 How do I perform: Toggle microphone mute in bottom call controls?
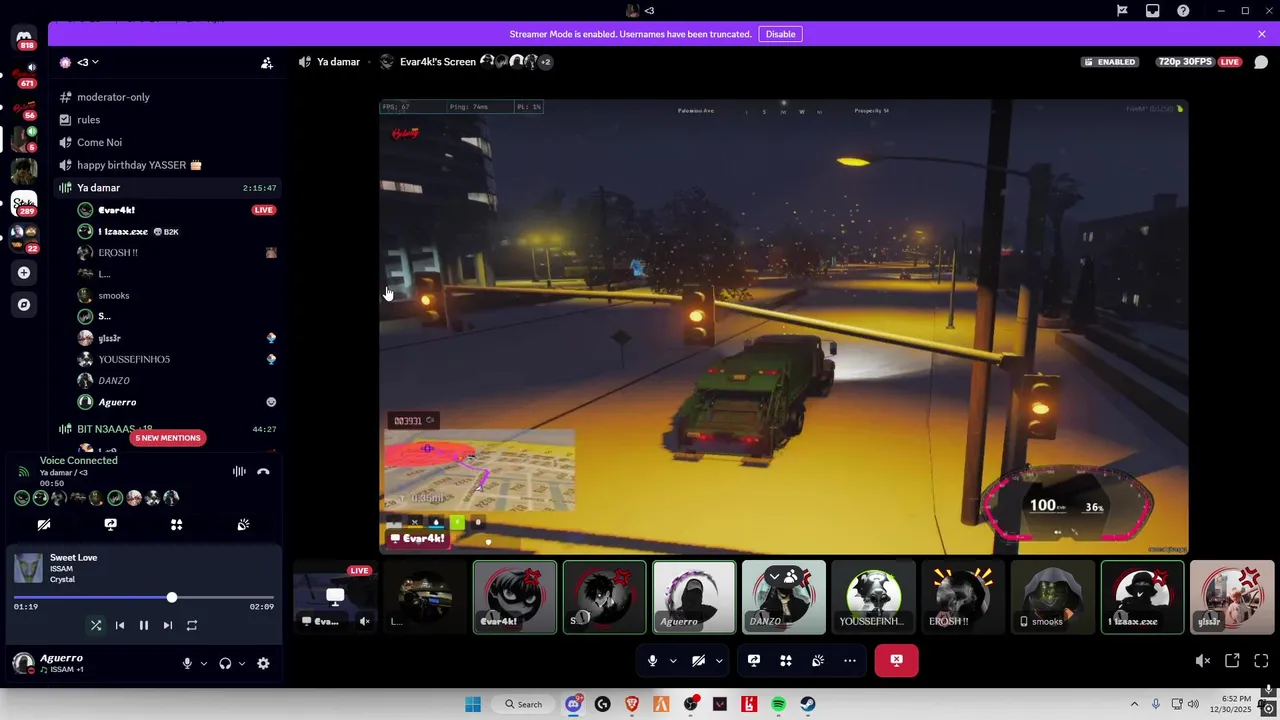point(652,660)
